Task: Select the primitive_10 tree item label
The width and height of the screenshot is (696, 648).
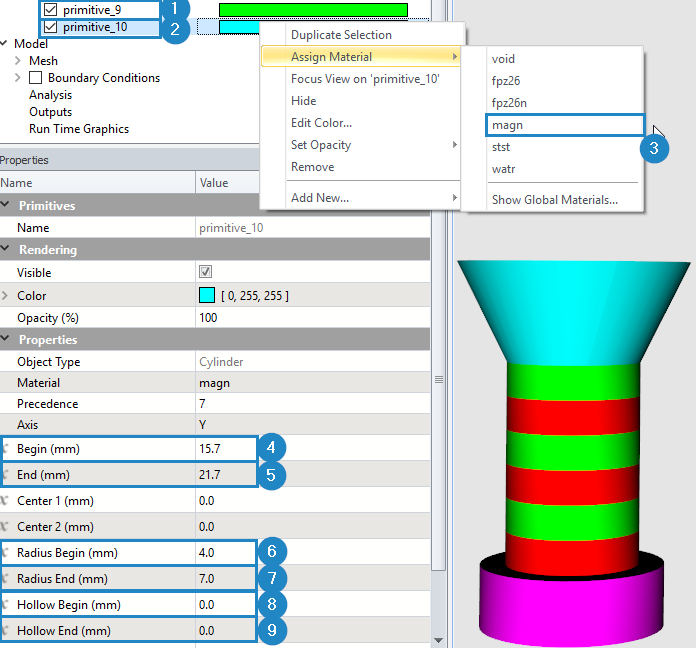Action: (x=95, y=27)
